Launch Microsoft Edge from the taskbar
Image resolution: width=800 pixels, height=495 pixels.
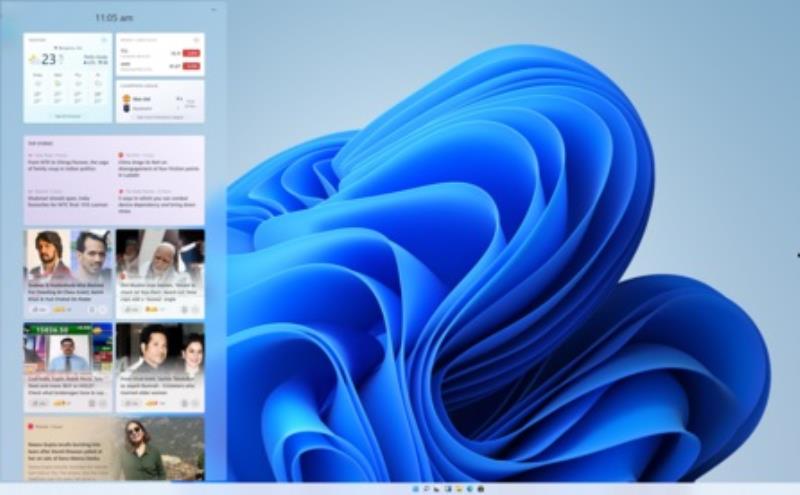tap(470, 489)
